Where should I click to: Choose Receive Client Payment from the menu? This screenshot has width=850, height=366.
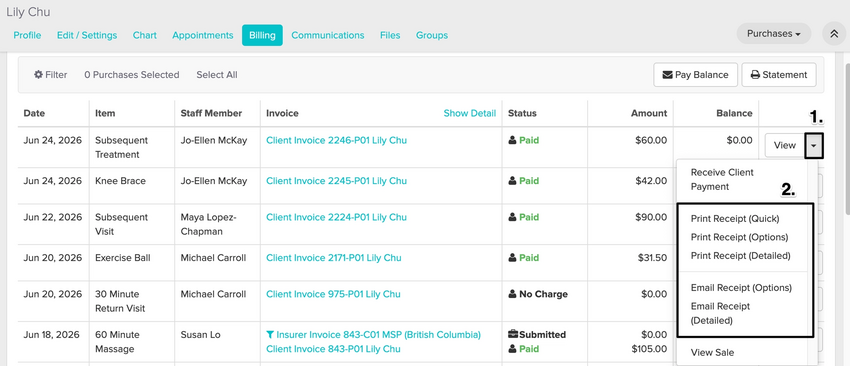722,179
